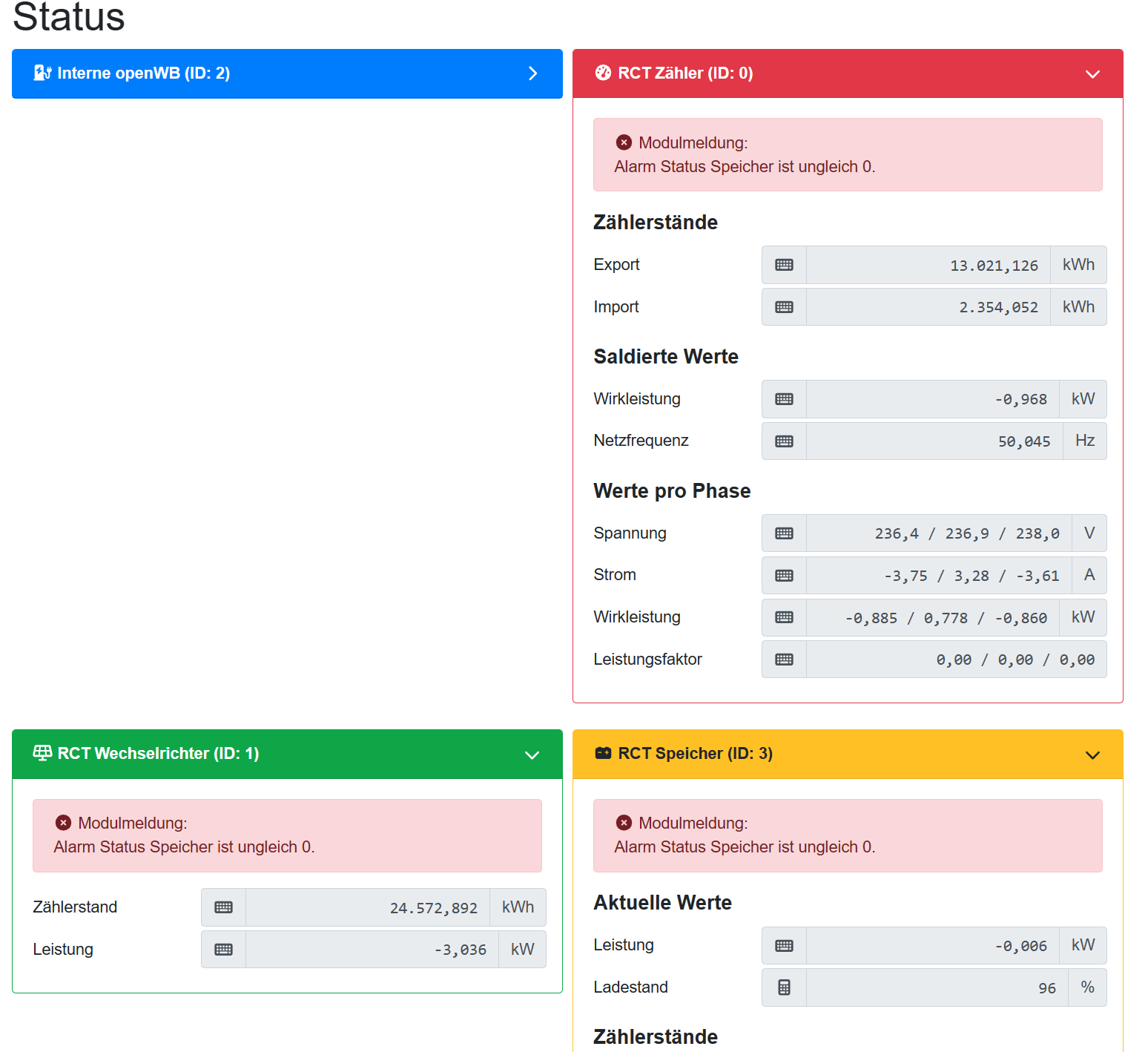Screen dimensions: 1148x1052
Task: Click the Spannung values 236,4 / 236,9 / 238,0
Action: point(939,533)
